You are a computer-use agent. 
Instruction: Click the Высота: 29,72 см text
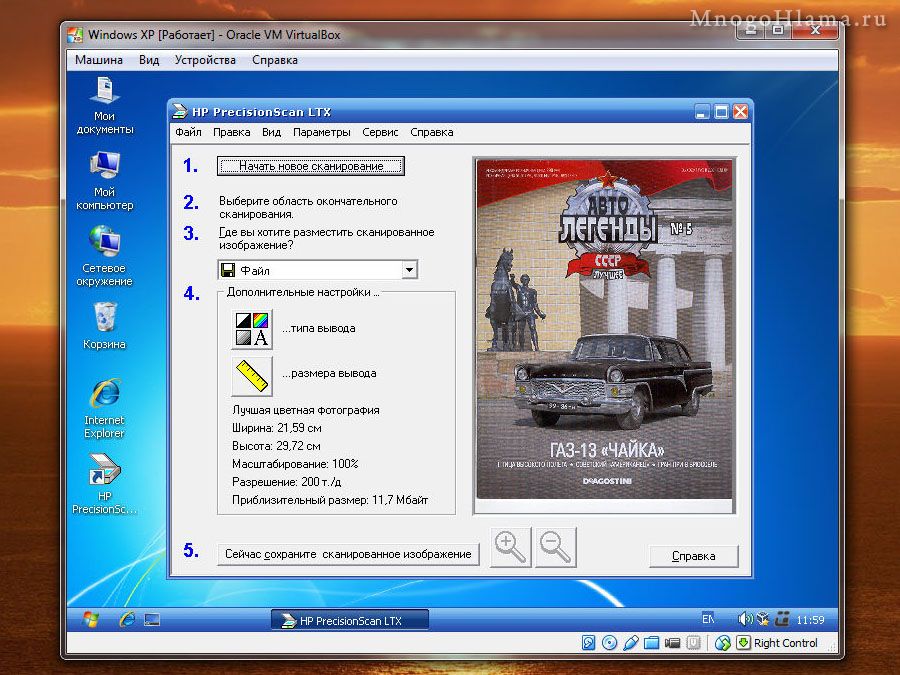coord(276,446)
